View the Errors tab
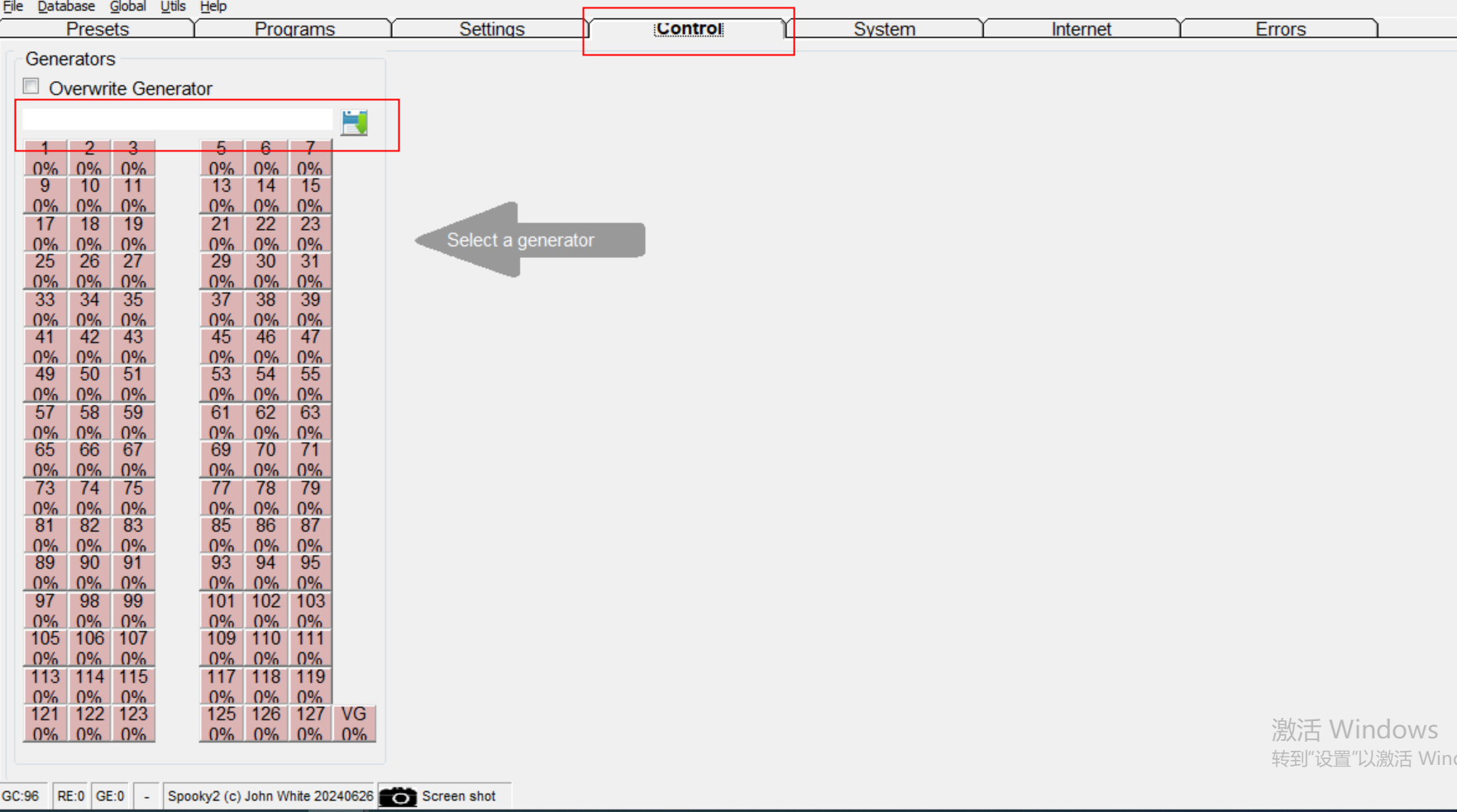 coord(1280,29)
